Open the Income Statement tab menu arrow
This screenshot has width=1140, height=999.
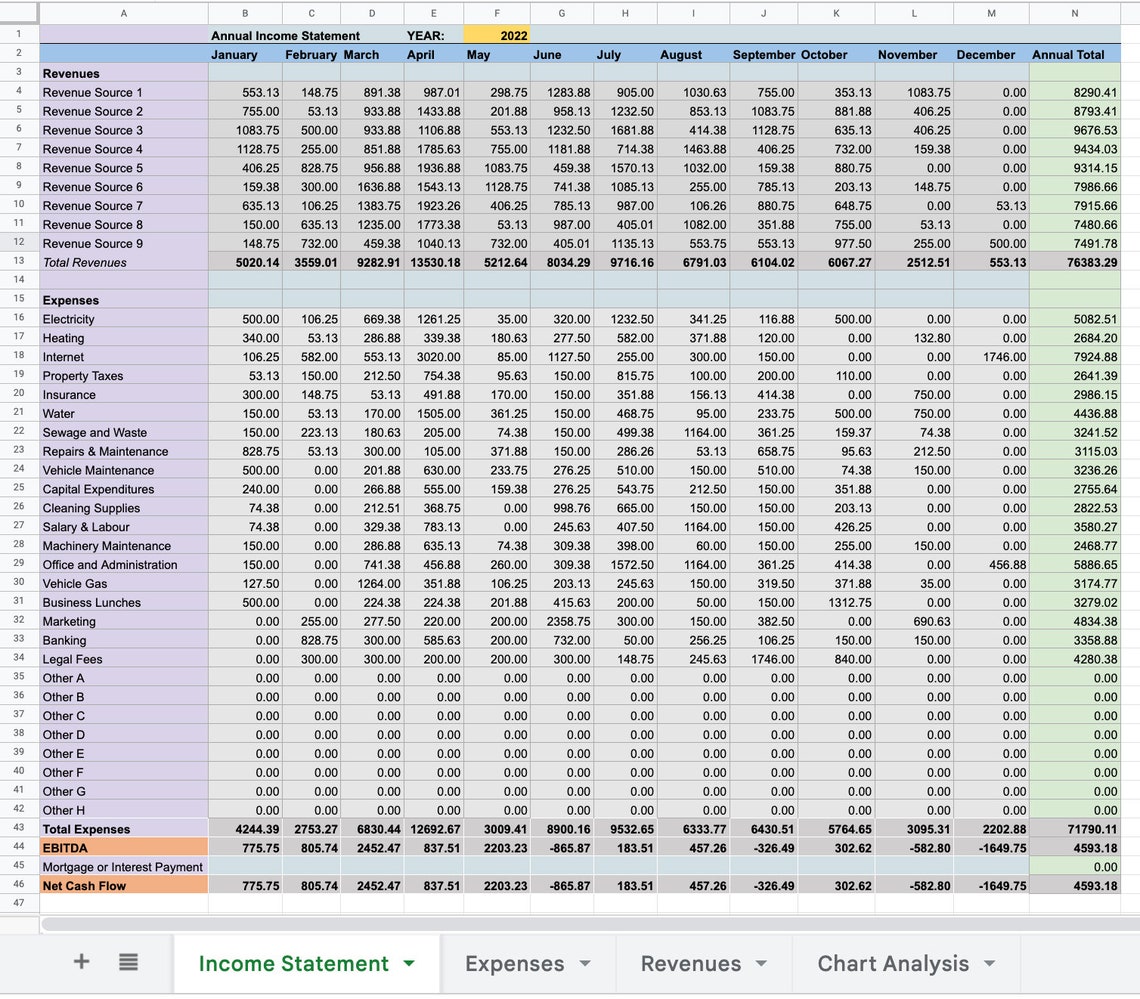point(409,963)
